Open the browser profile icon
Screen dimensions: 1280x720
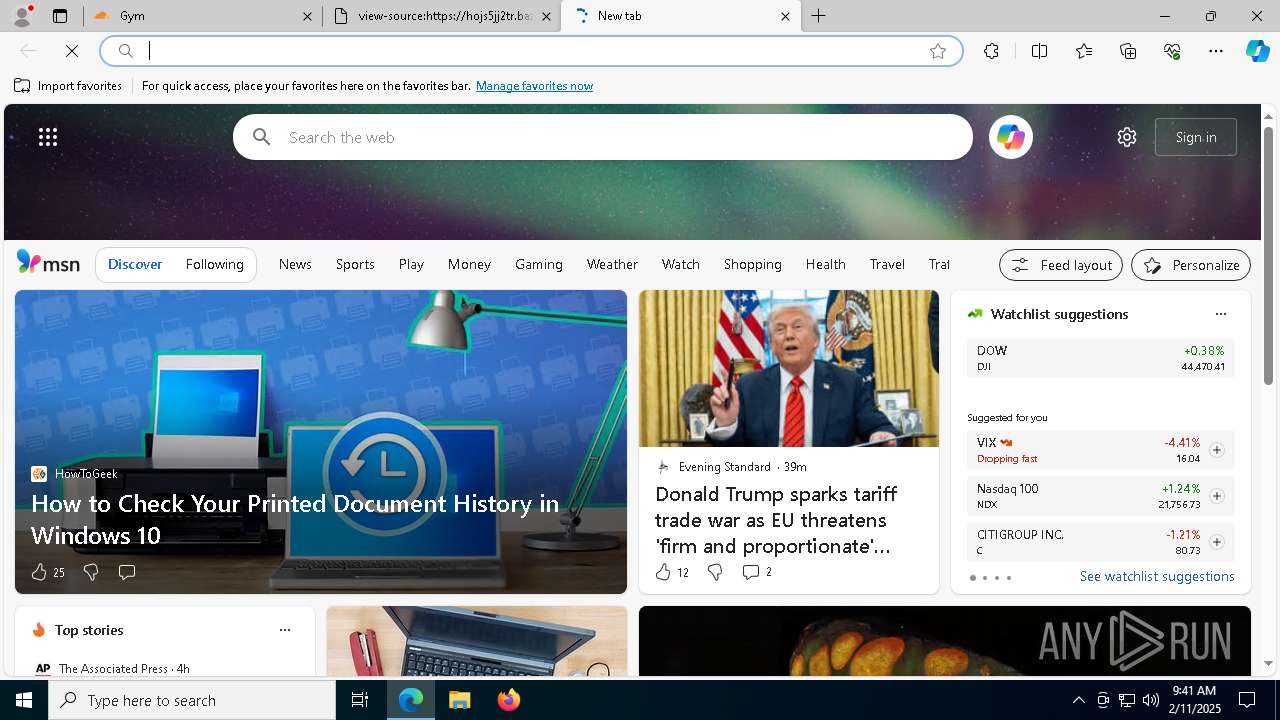(22, 16)
